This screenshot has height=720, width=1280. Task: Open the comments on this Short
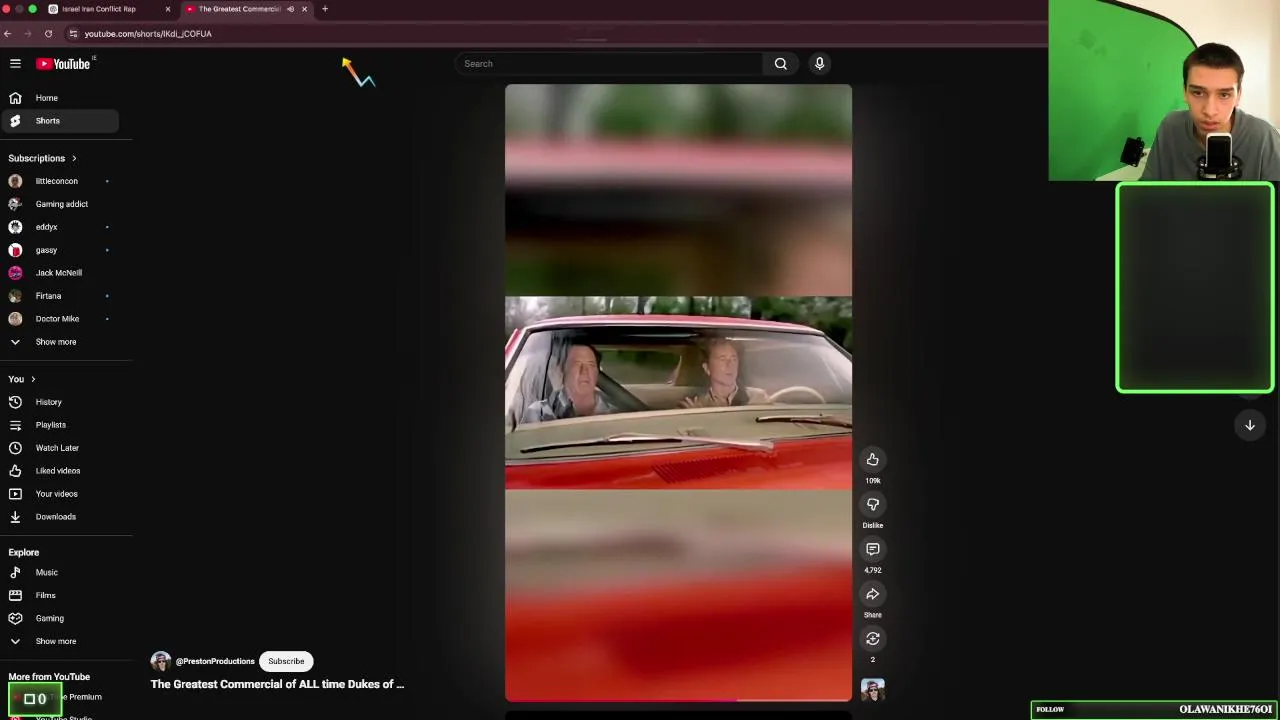pos(873,549)
